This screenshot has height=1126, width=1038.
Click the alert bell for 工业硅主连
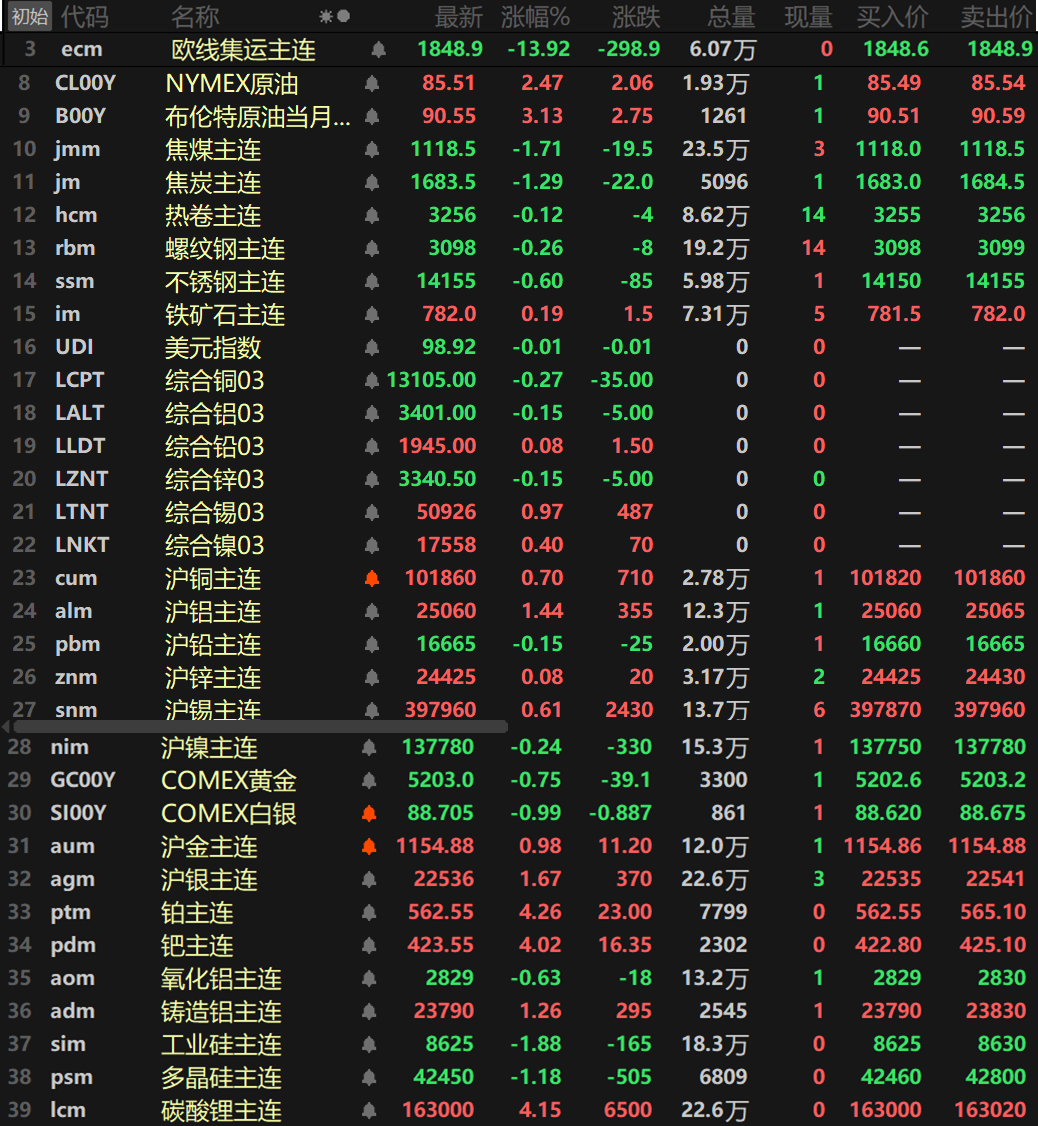[371, 1043]
